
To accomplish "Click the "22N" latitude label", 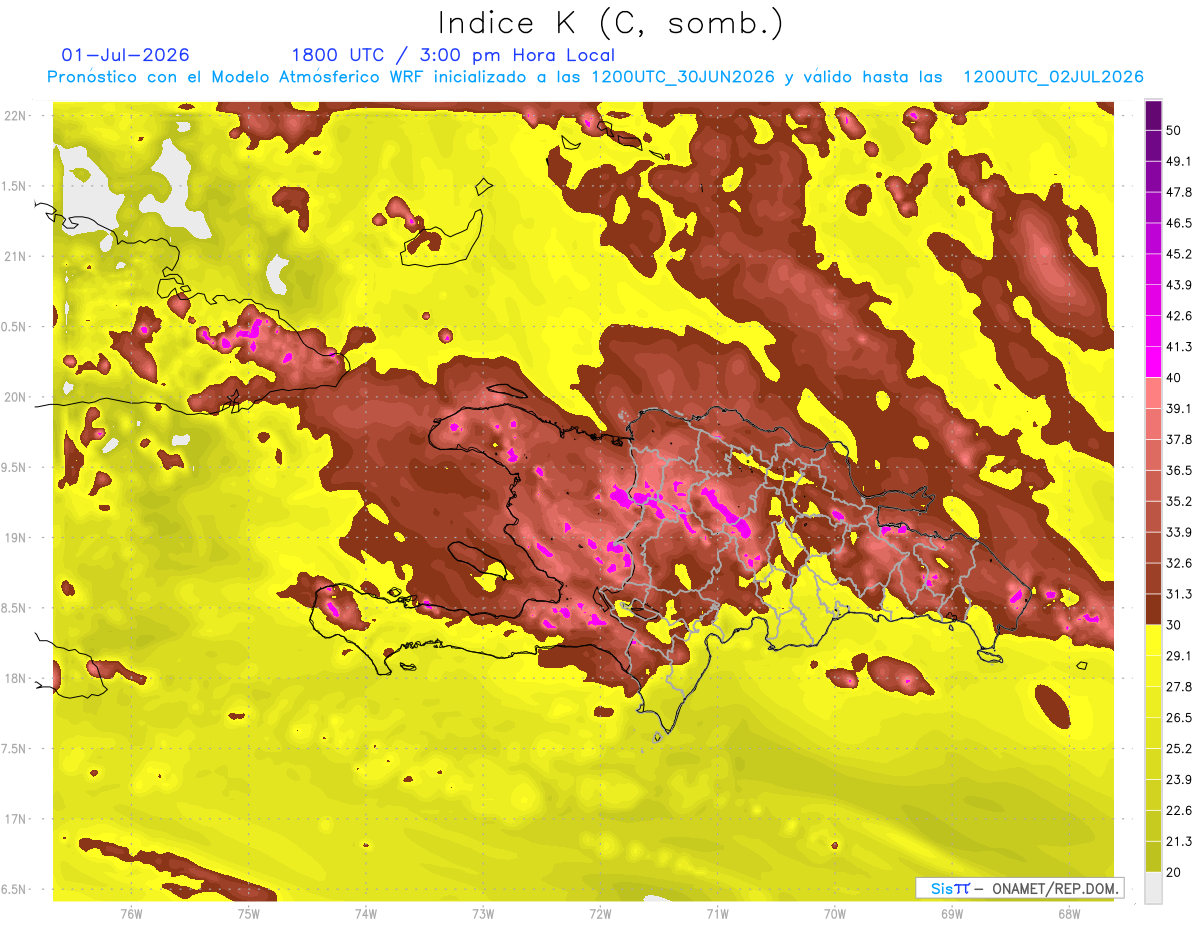I will point(16,116).
